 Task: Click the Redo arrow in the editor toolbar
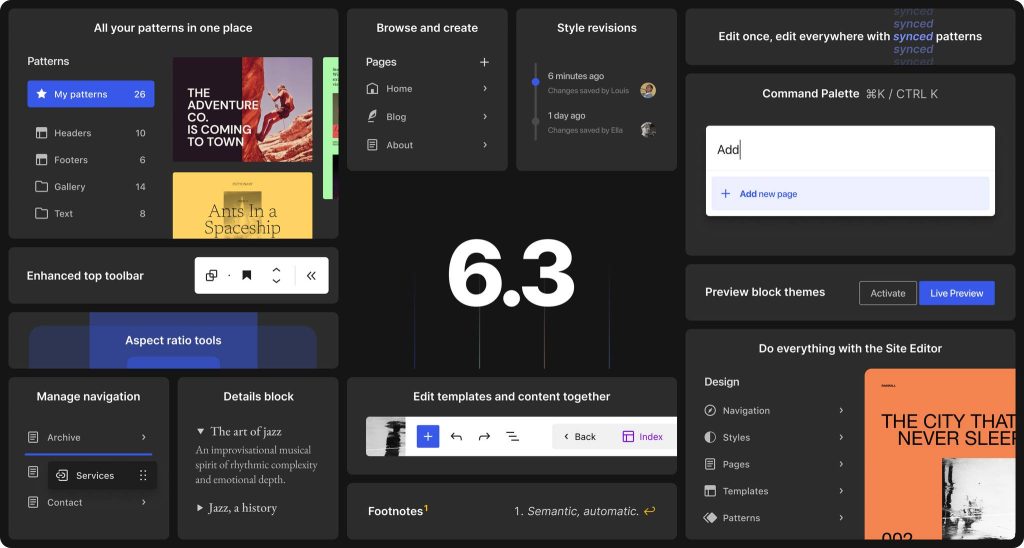tap(484, 436)
